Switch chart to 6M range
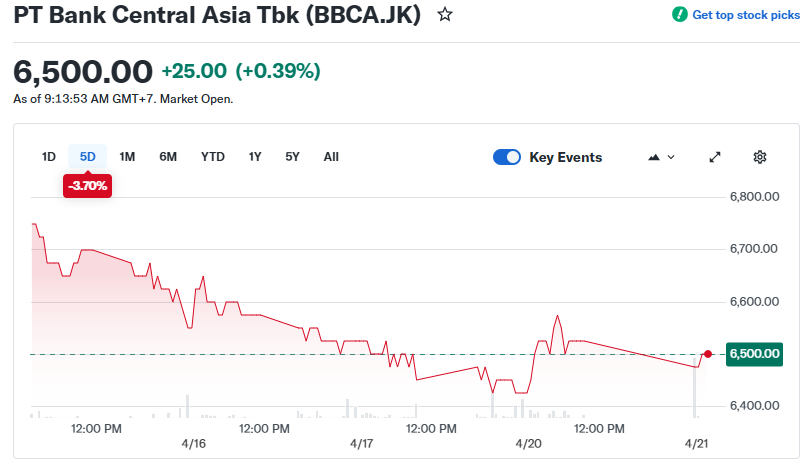Screen dimensions: 808x468 coord(168,157)
